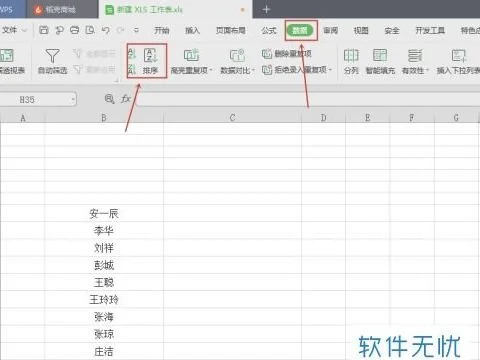Select column F header
The width and height of the screenshot is (480, 360).
click(x=412, y=118)
